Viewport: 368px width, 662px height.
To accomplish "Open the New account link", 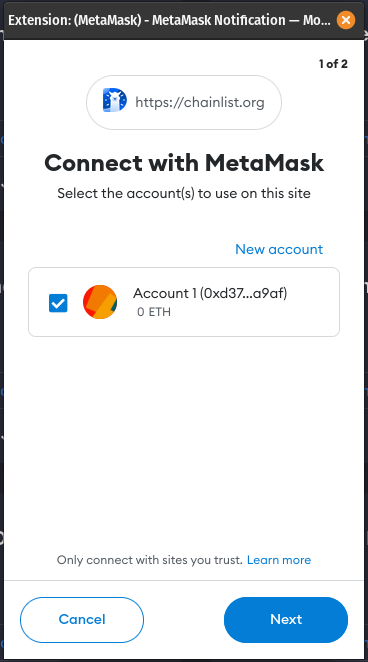I will [x=279, y=249].
